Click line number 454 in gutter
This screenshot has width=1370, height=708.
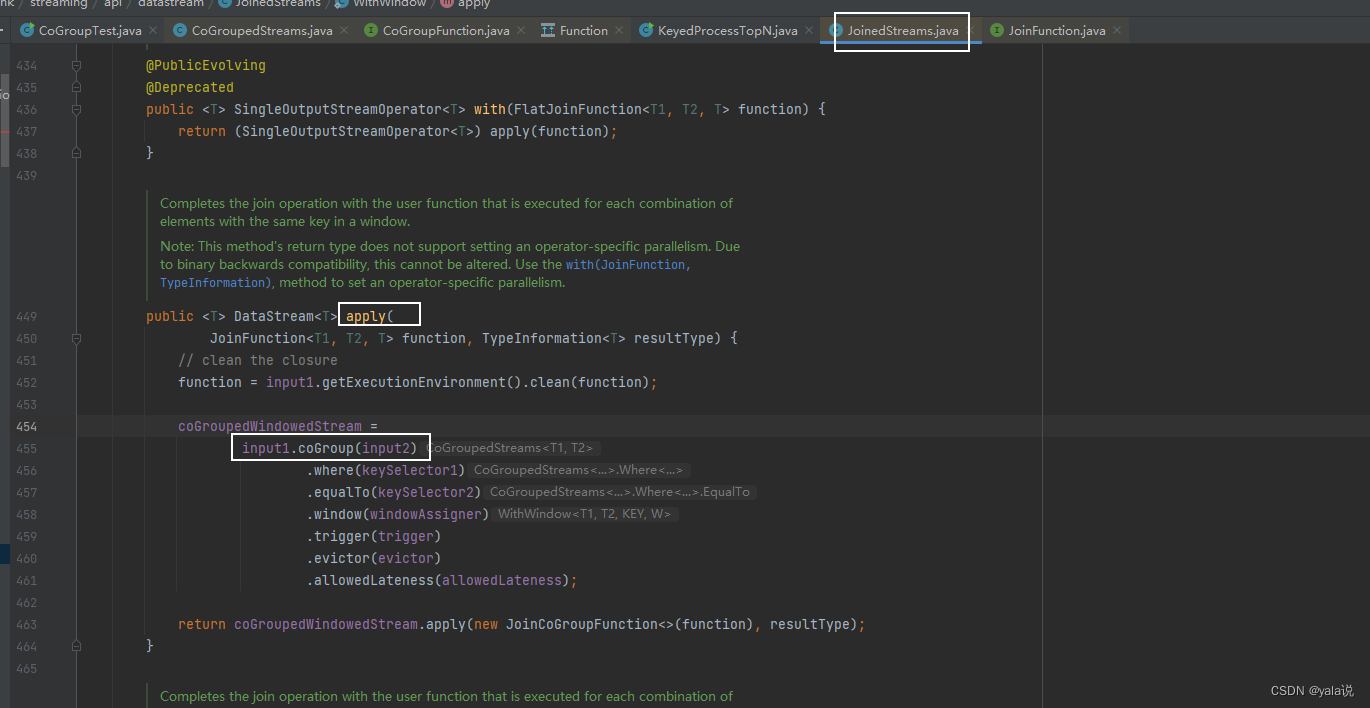pyautogui.click(x=27, y=426)
